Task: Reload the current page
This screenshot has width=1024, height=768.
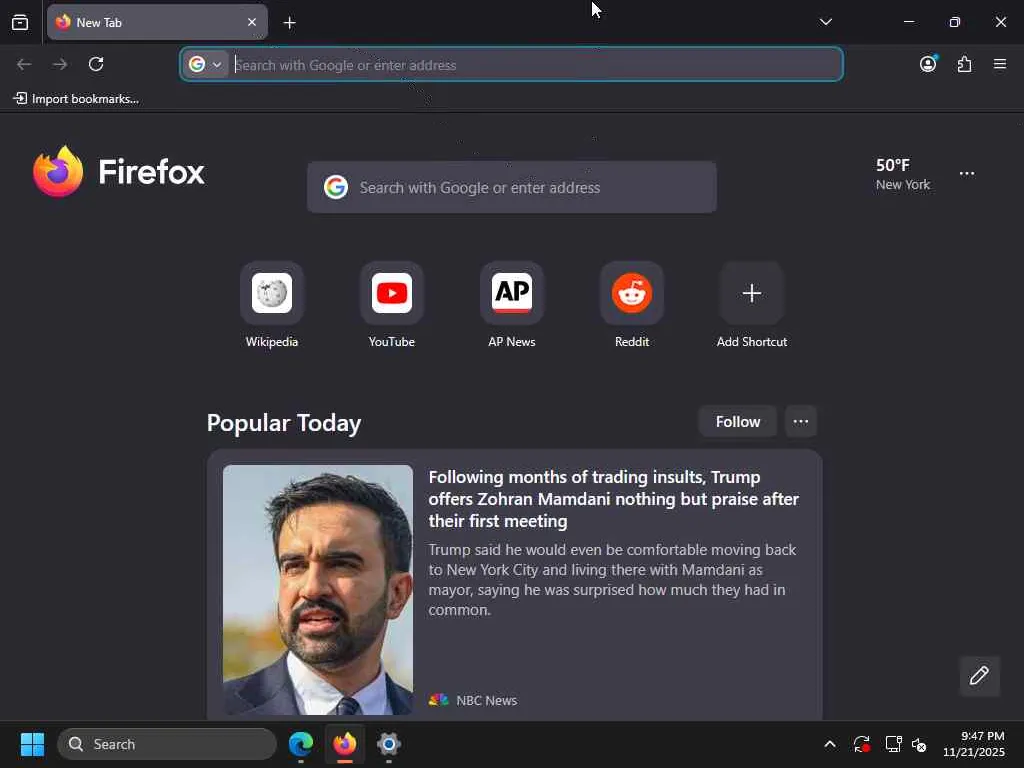Action: click(x=96, y=64)
